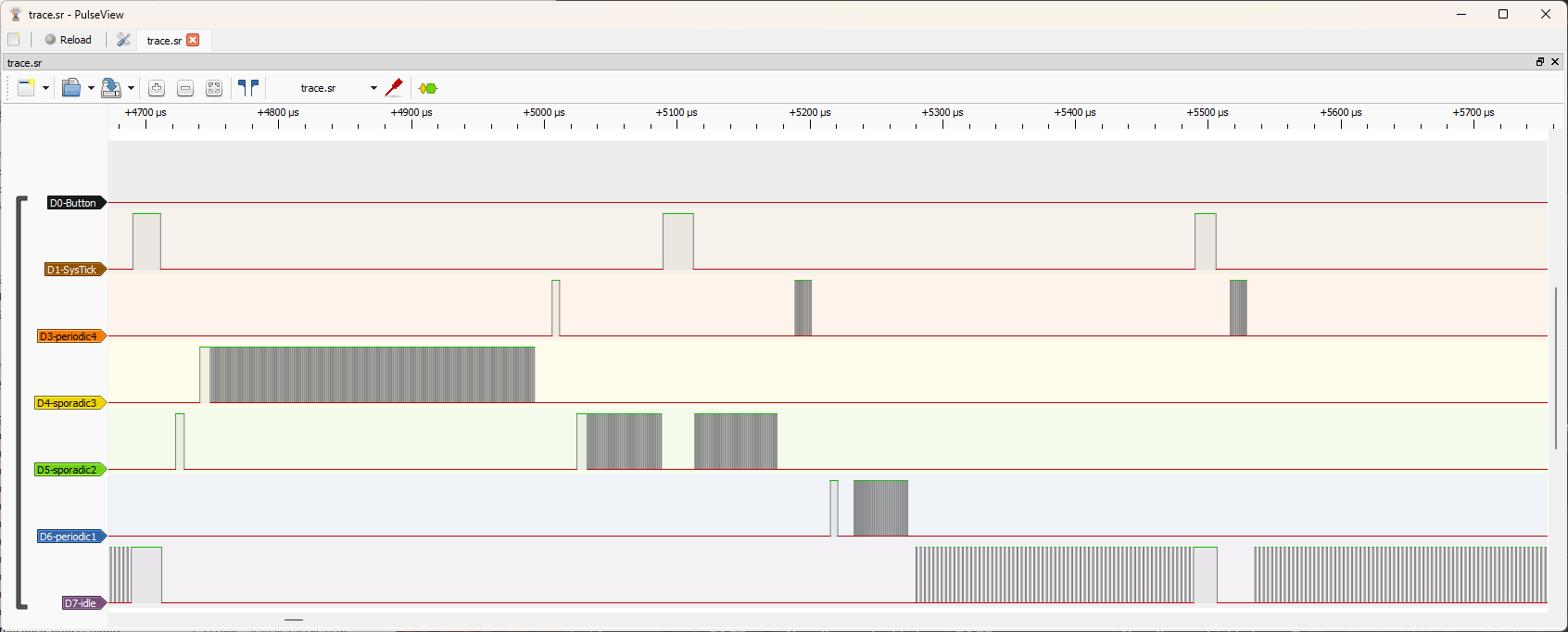Open the channel configuration probe icon
The height and width of the screenshot is (632, 1568).
click(x=394, y=88)
